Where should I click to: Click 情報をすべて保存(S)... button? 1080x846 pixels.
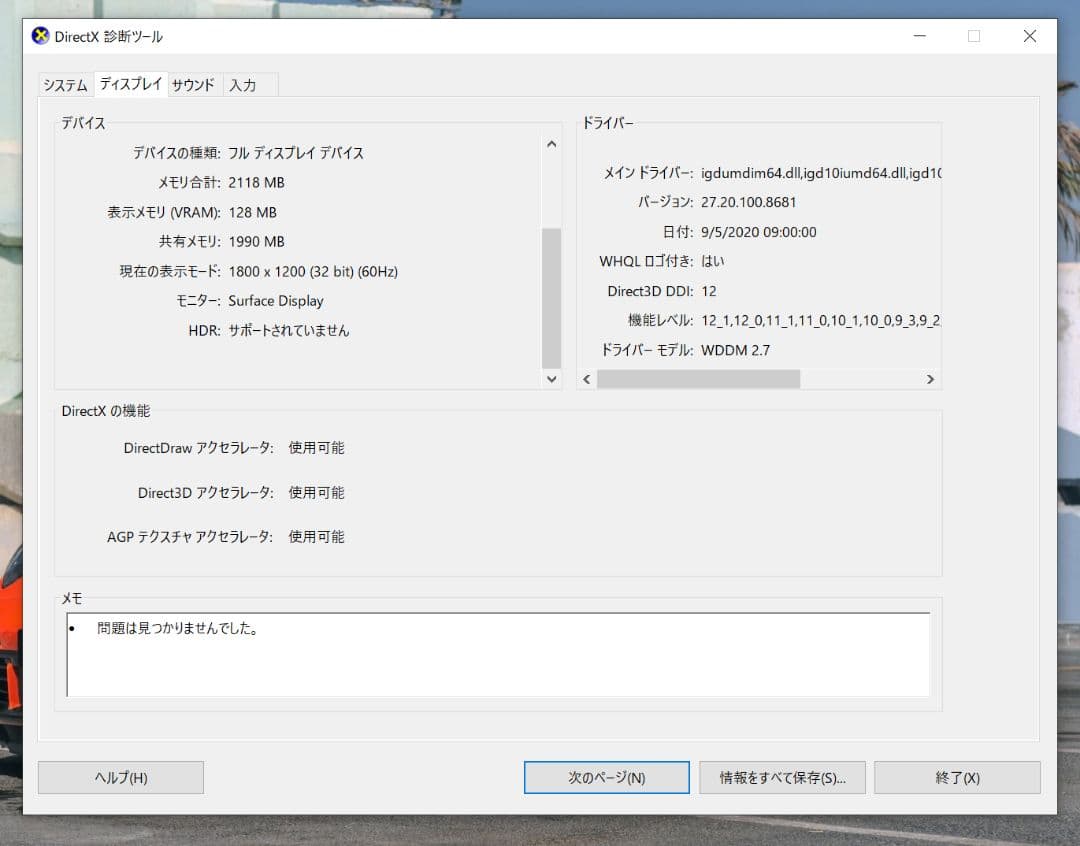(782, 777)
